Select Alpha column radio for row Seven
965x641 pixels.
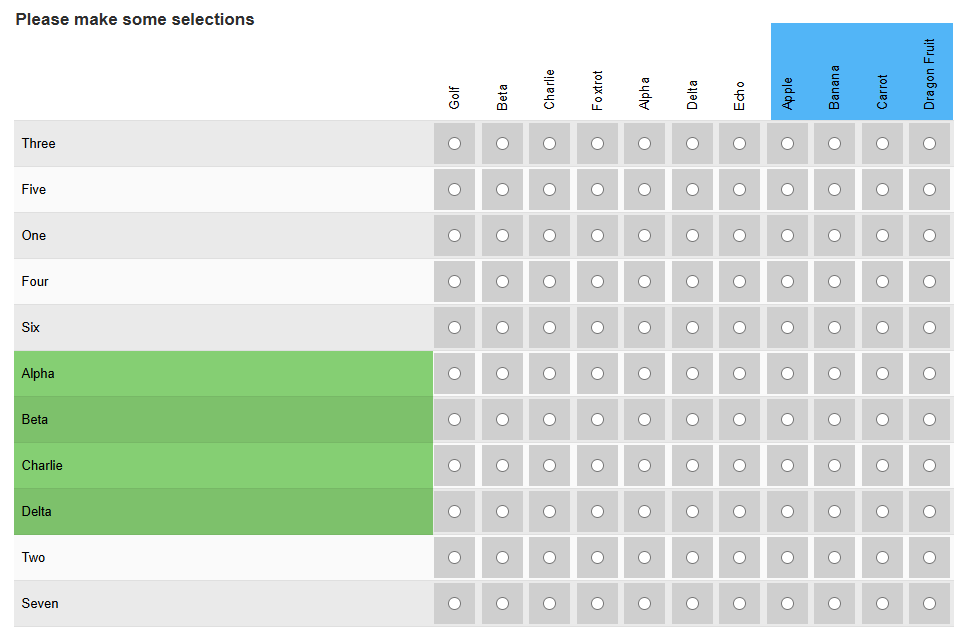point(645,604)
